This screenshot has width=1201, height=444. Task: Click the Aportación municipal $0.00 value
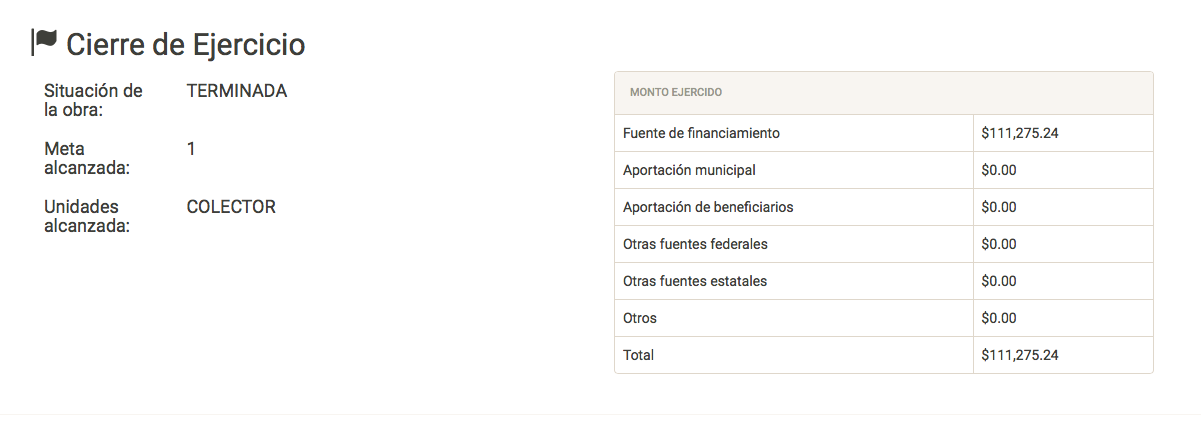(x=999, y=170)
